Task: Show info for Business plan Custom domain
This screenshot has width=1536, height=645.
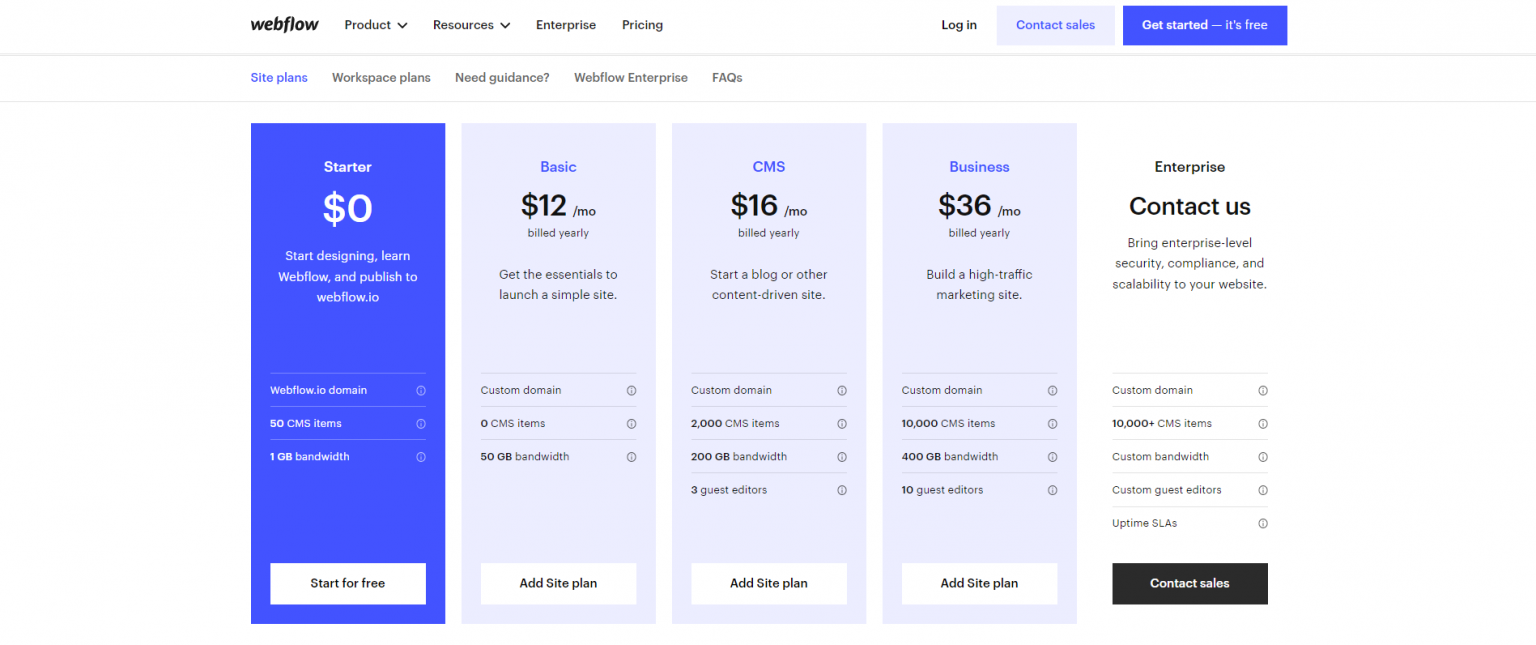Action: (x=1052, y=390)
